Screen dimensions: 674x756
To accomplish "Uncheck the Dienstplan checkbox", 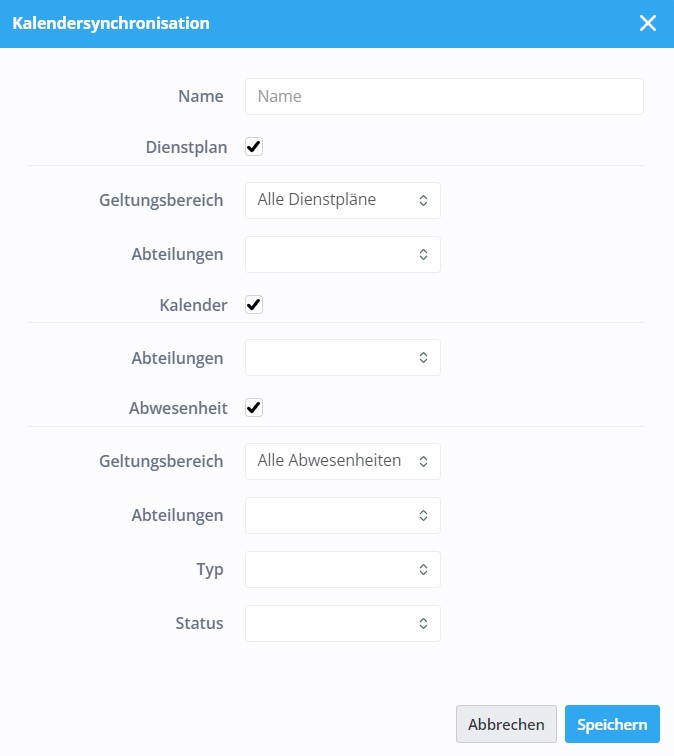I will [x=254, y=147].
